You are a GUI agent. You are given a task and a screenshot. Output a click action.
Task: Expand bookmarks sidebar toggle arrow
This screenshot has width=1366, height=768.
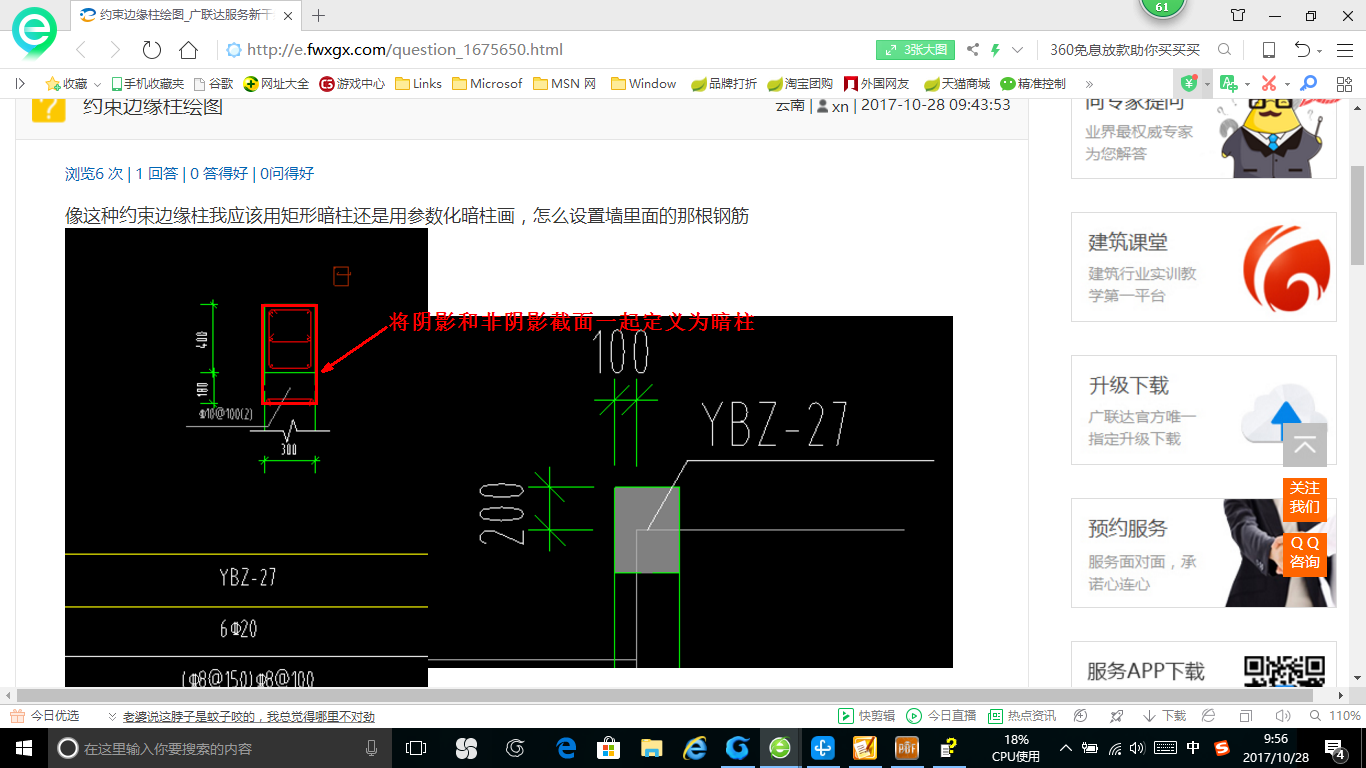pyautogui.click(x=20, y=84)
